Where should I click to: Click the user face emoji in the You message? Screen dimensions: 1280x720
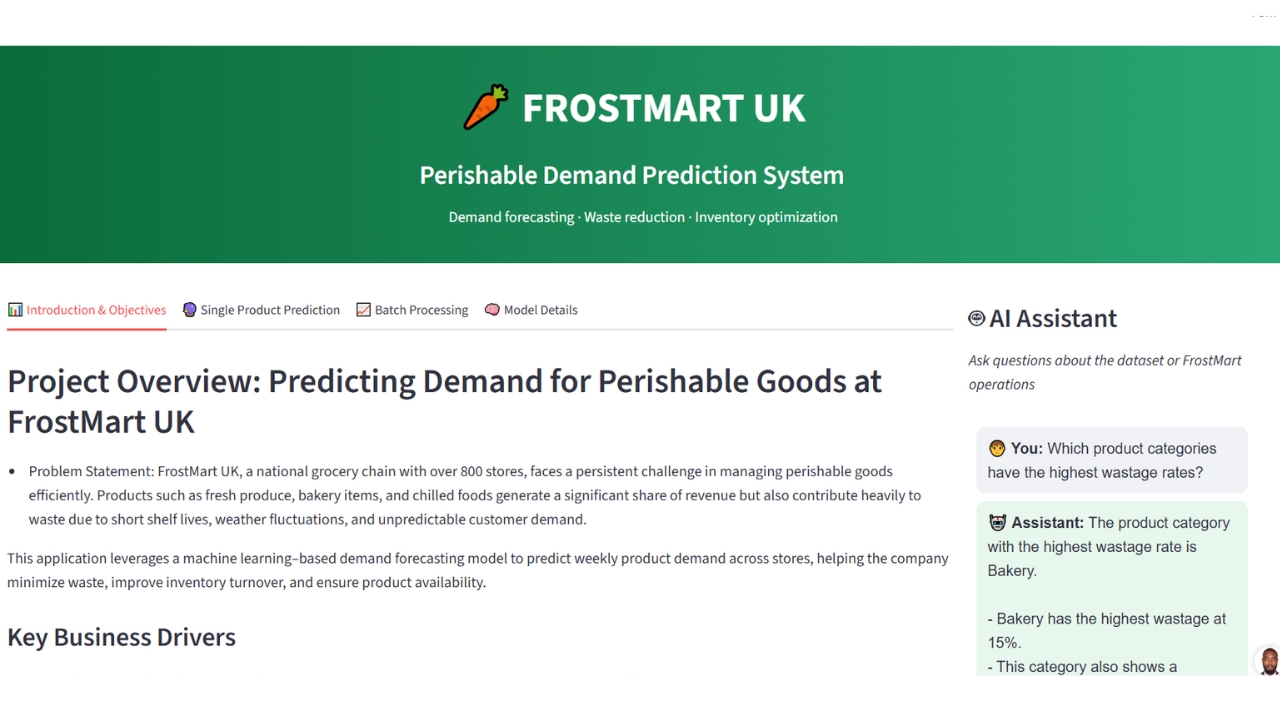(x=997, y=449)
